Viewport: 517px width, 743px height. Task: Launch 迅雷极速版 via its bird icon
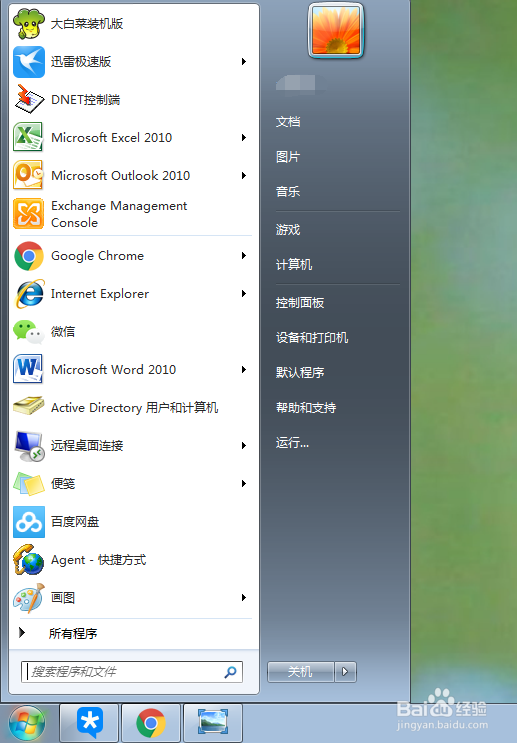[x=29, y=62]
